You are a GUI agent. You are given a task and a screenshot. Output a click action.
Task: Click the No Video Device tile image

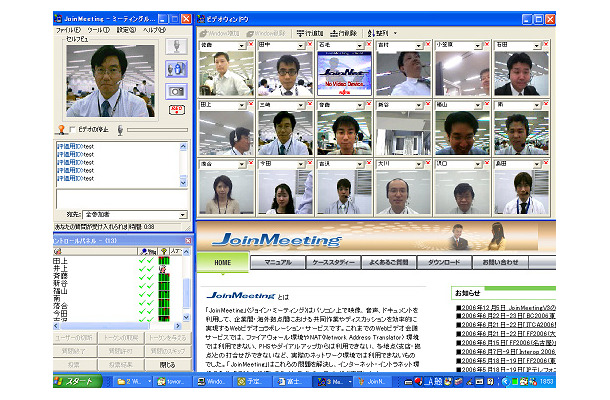[x=344, y=74]
